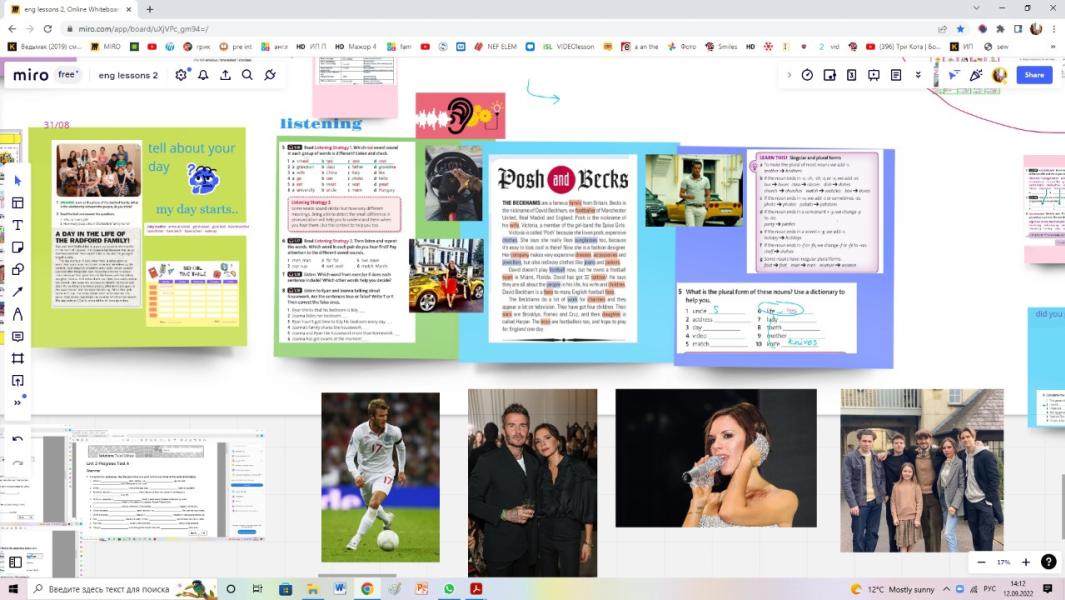Expand more collaboration tools
1065x600 pixels.
[x=918, y=75]
